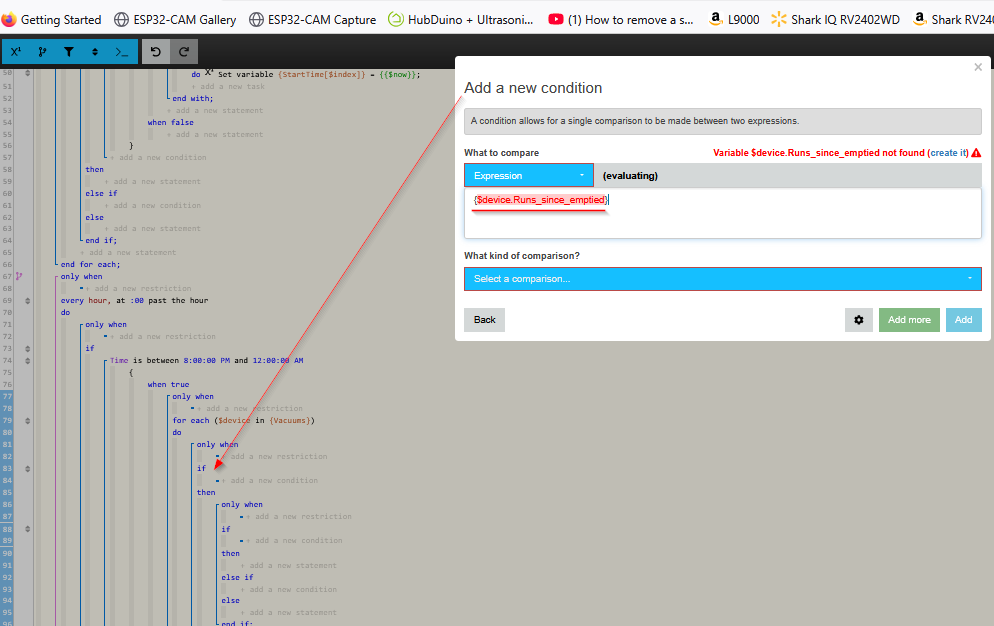Close the Add a new condition dialog

978,67
